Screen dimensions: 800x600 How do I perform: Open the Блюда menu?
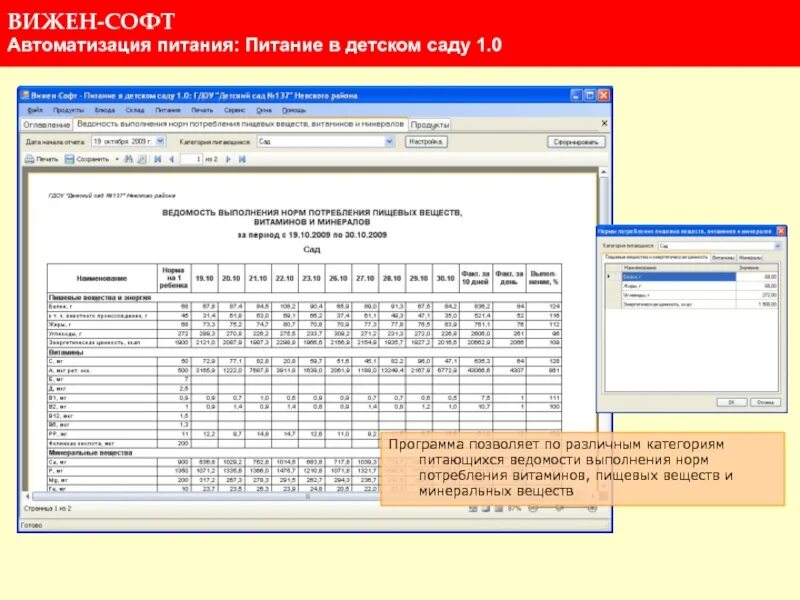(105, 110)
